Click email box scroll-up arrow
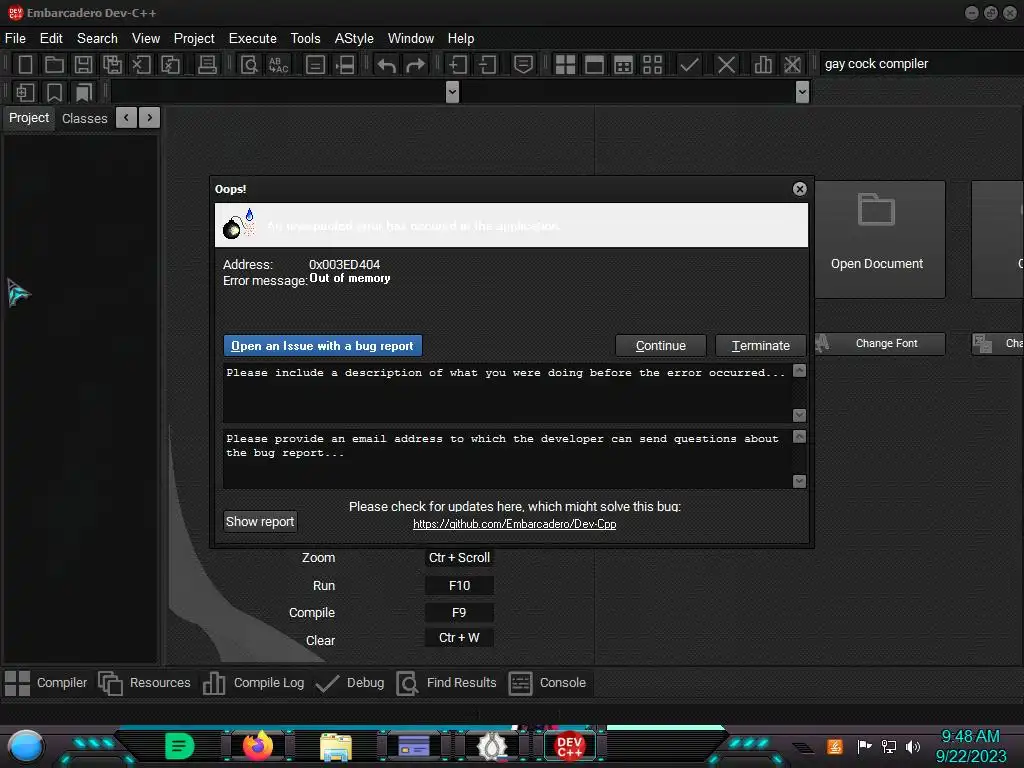This screenshot has height=768, width=1024. coord(799,437)
